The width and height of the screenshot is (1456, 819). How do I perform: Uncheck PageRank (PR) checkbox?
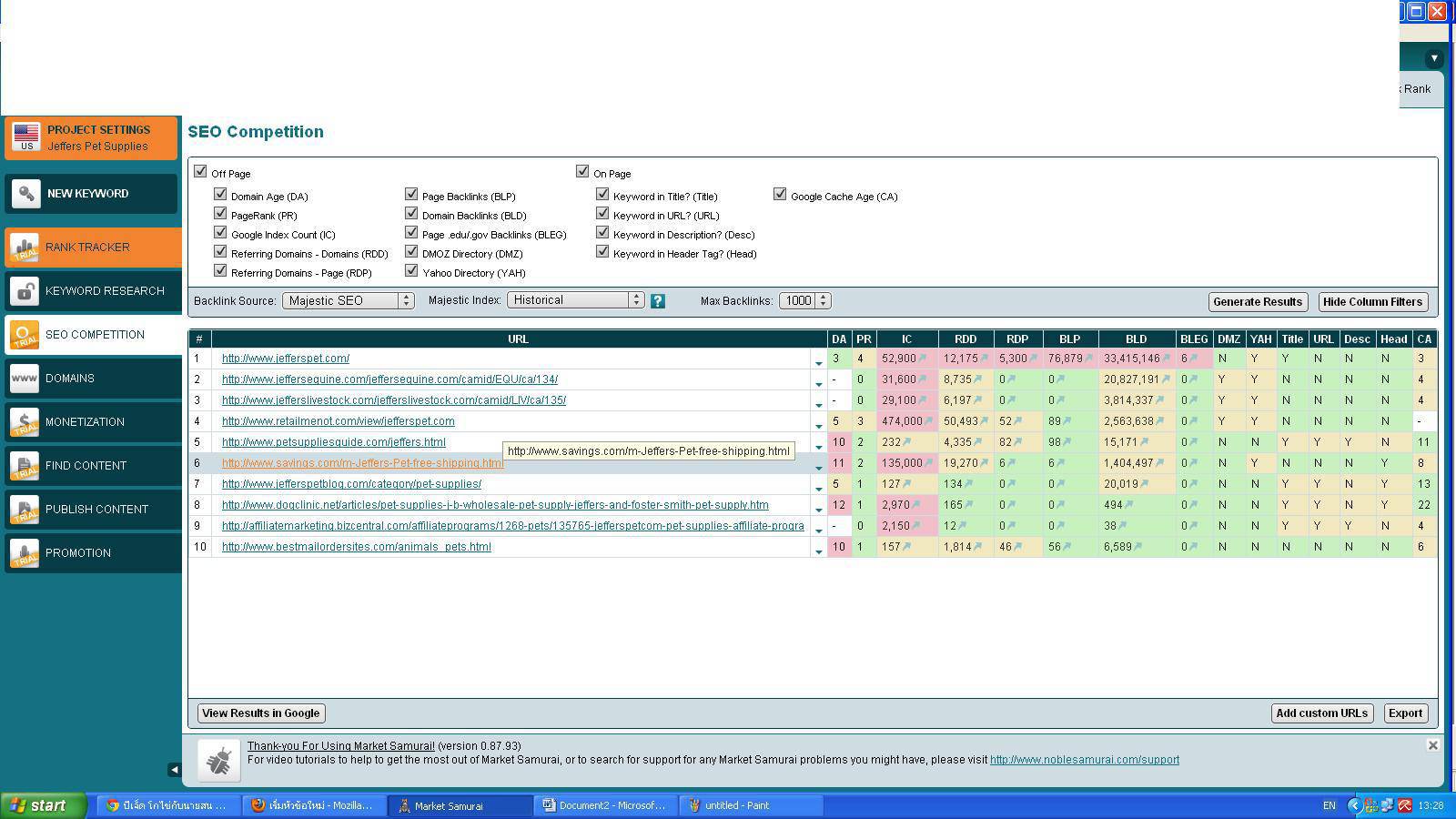(220, 213)
